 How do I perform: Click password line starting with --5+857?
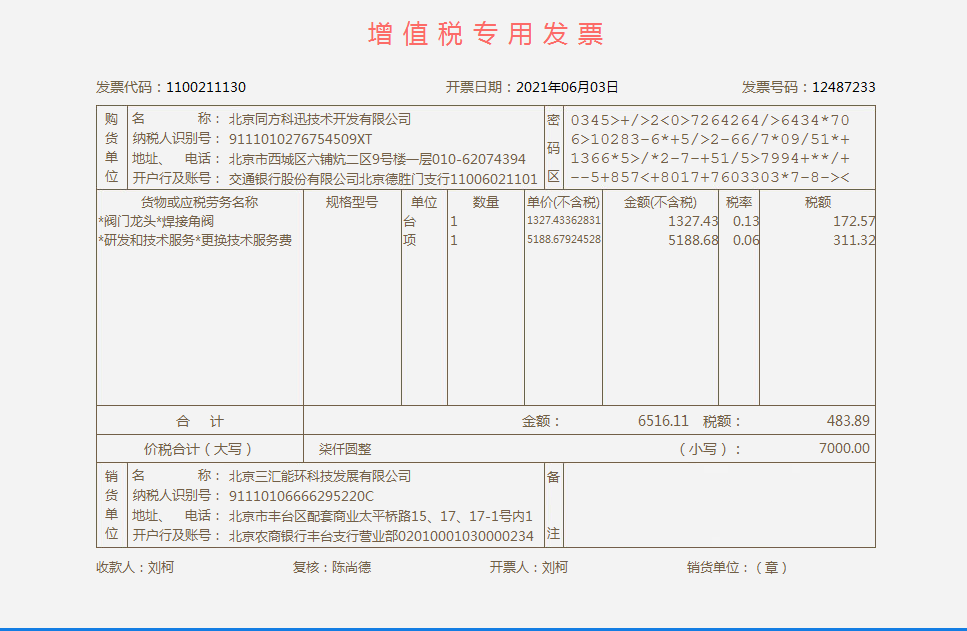[x=710, y=178]
